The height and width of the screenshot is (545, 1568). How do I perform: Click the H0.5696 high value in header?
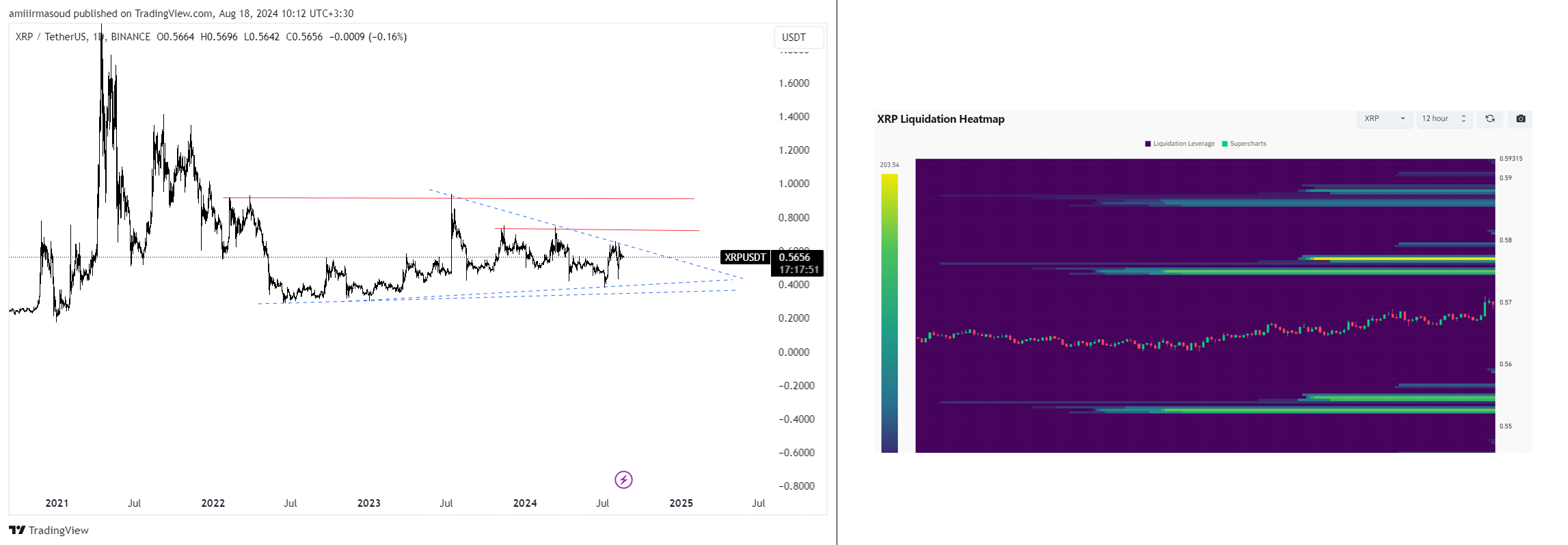219,37
